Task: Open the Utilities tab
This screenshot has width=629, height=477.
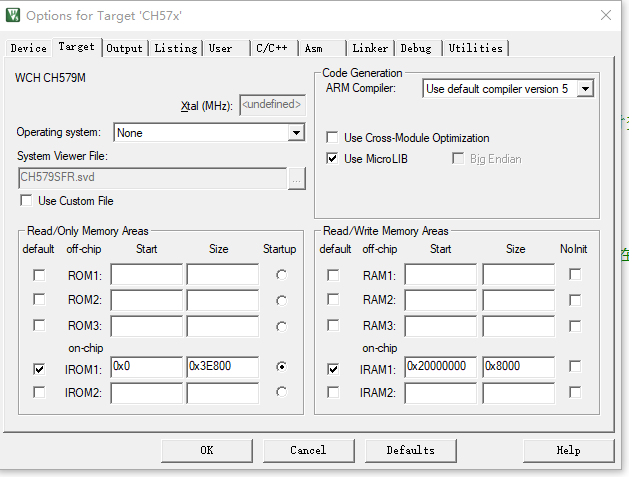Action: [476, 48]
